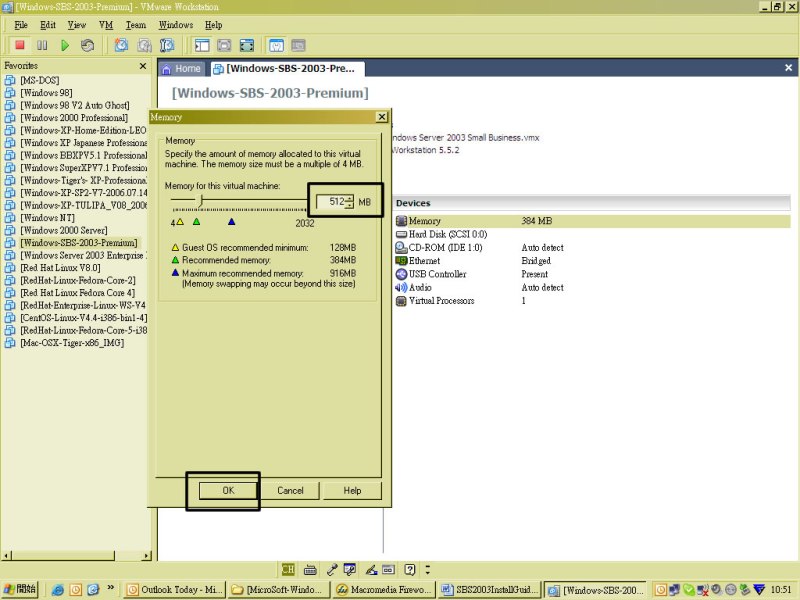Click the memory slider thumb
Image resolution: width=800 pixels, height=600 pixels.
[201, 201]
